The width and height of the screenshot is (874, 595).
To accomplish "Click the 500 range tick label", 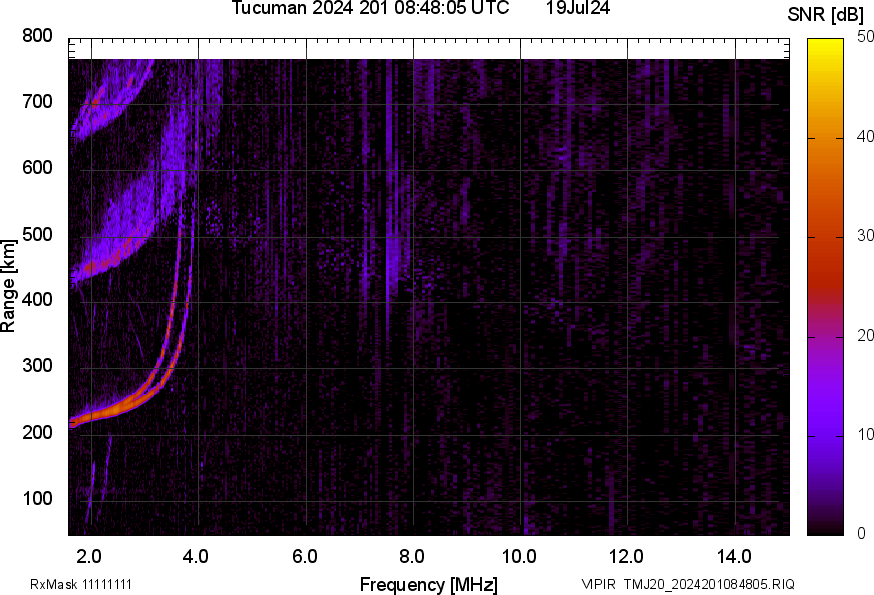I will click(x=37, y=234).
